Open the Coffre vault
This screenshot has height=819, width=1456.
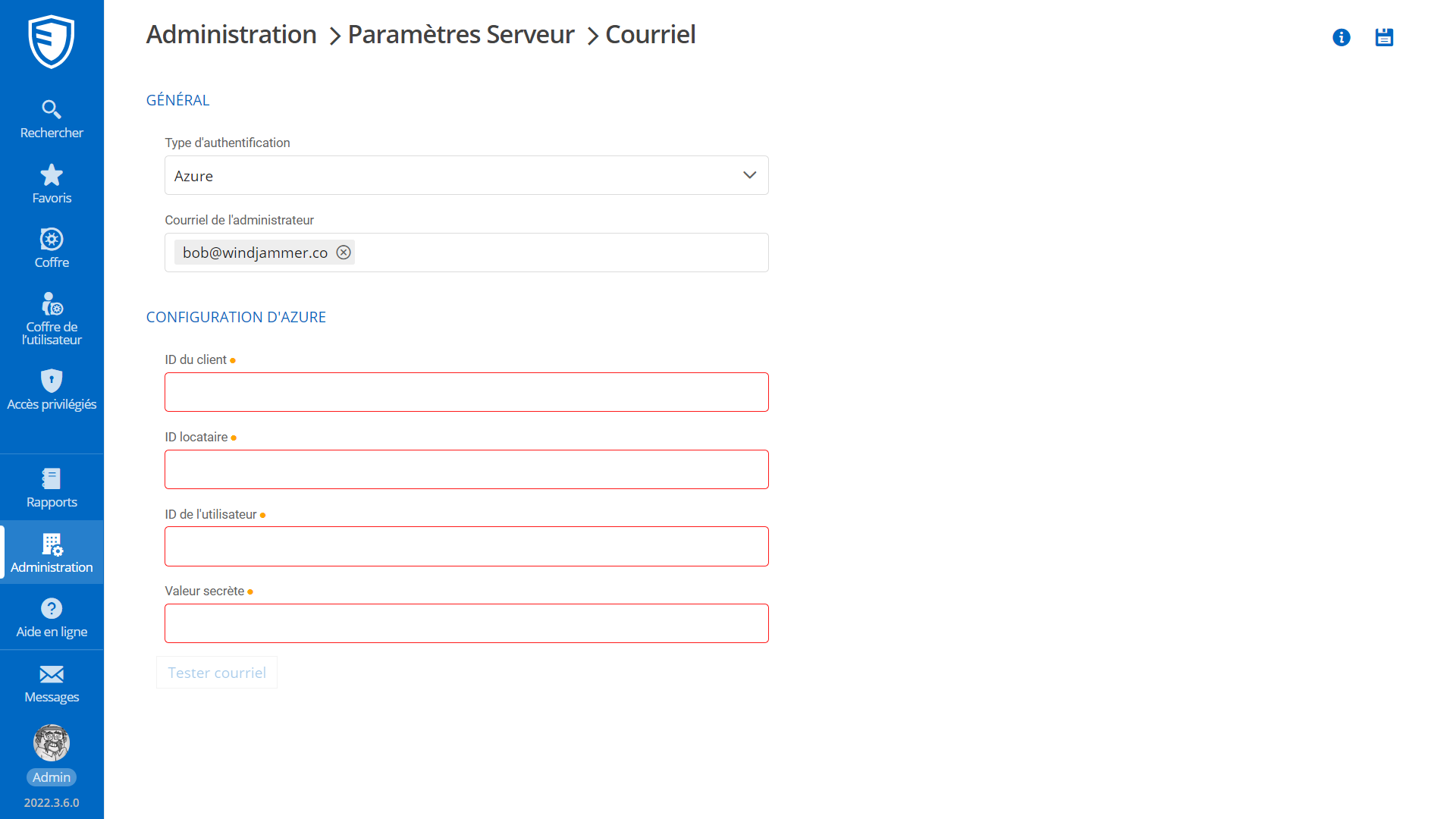coord(52,249)
